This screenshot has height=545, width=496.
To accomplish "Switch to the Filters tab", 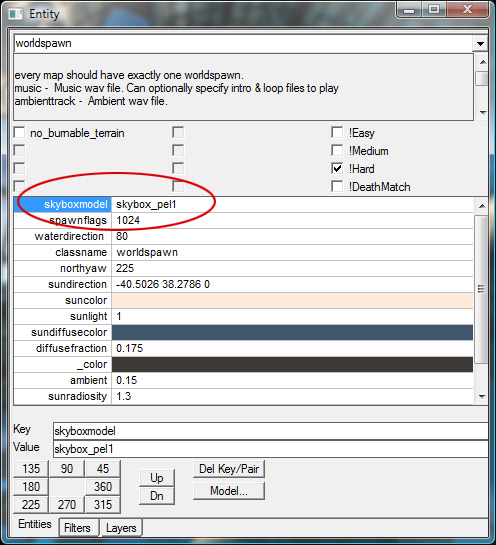I will pyautogui.click(x=77, y=528).
